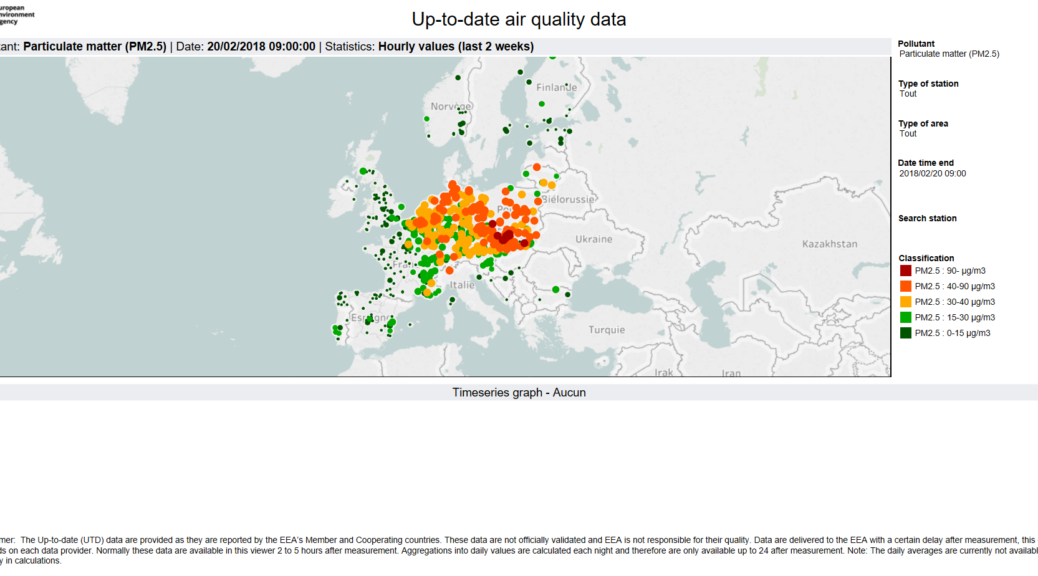Highlight the bright green 15-30 µg/m3 swatch
The width and height of the screenshot is (1038, 576).
pos(905,317)
